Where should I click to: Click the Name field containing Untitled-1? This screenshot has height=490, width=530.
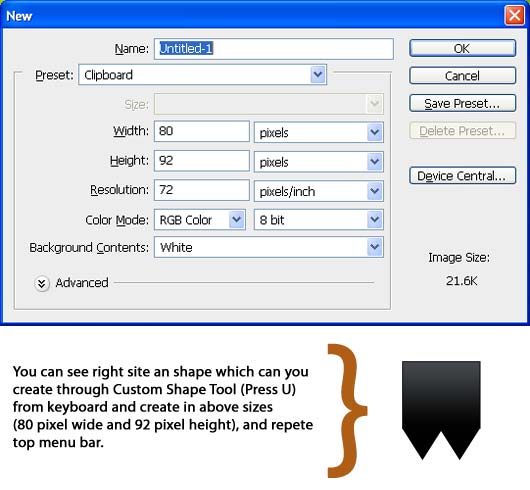pyautogui.click(x=274, y=49)
